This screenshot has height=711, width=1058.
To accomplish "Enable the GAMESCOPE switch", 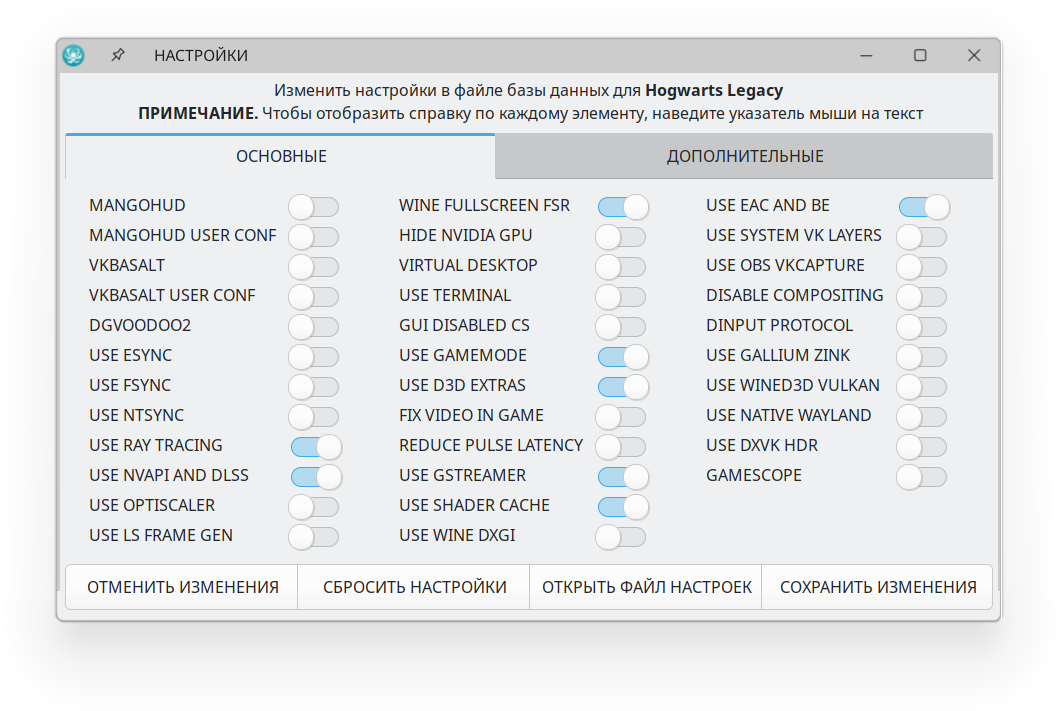I will pyautogui.click(x=921, y=477).
